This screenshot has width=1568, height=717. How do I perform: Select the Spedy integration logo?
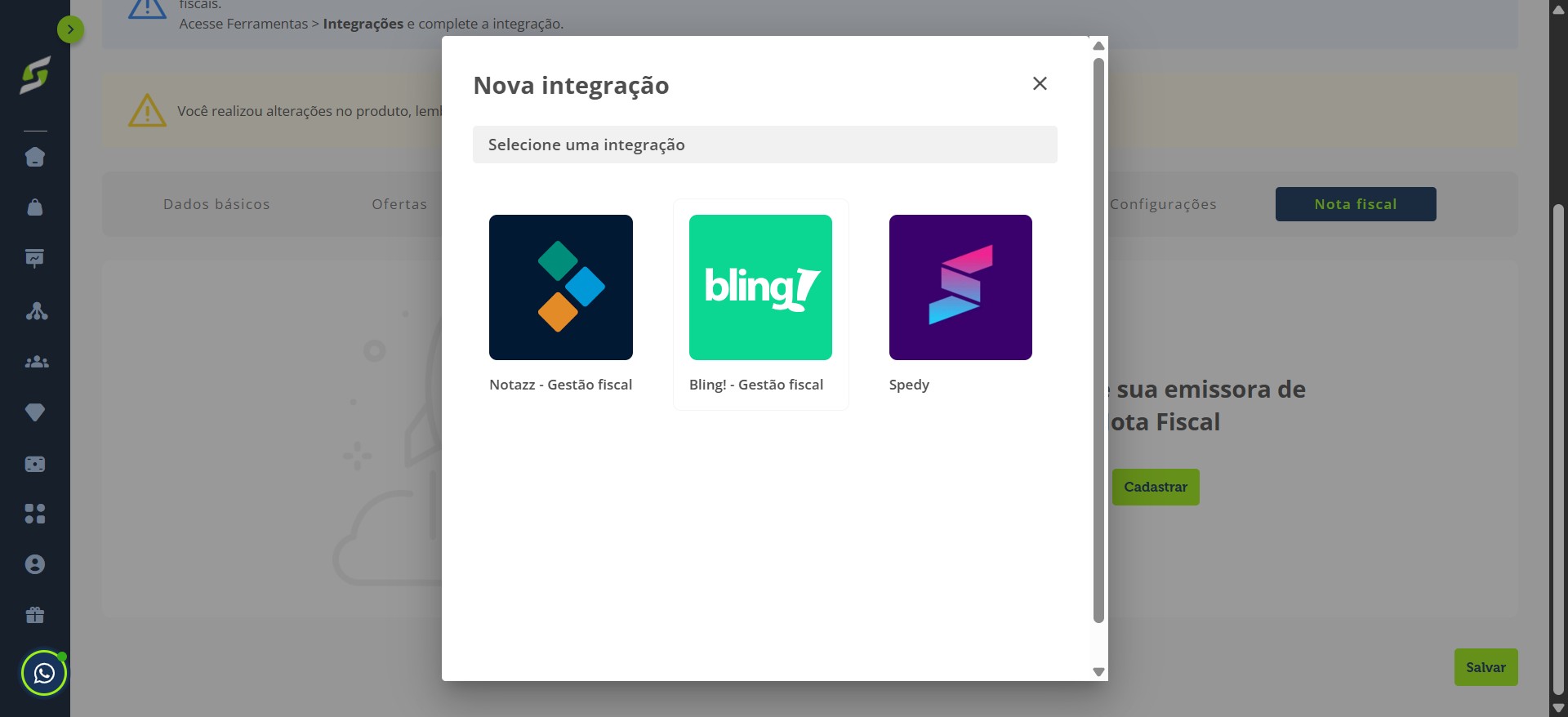(x=960, y=287)
